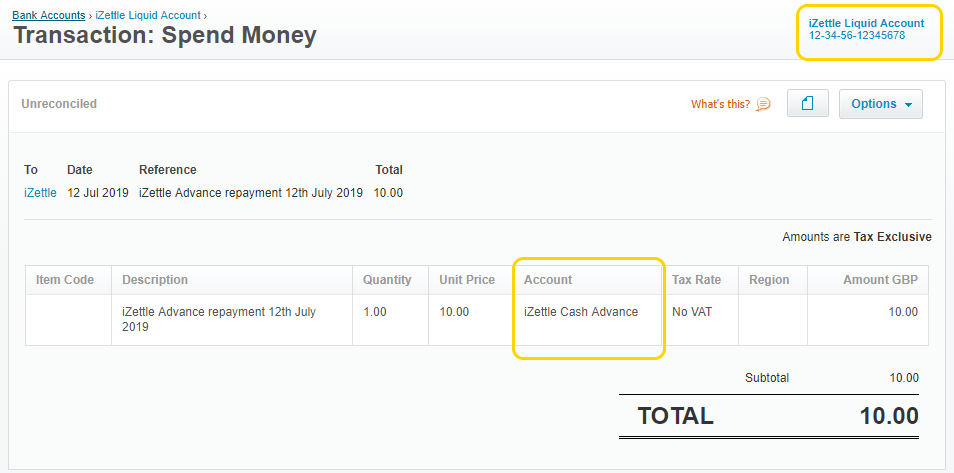Click the Item Code column header
The width and height of the screenshot is (954, 473).
(x=65, y=280)
